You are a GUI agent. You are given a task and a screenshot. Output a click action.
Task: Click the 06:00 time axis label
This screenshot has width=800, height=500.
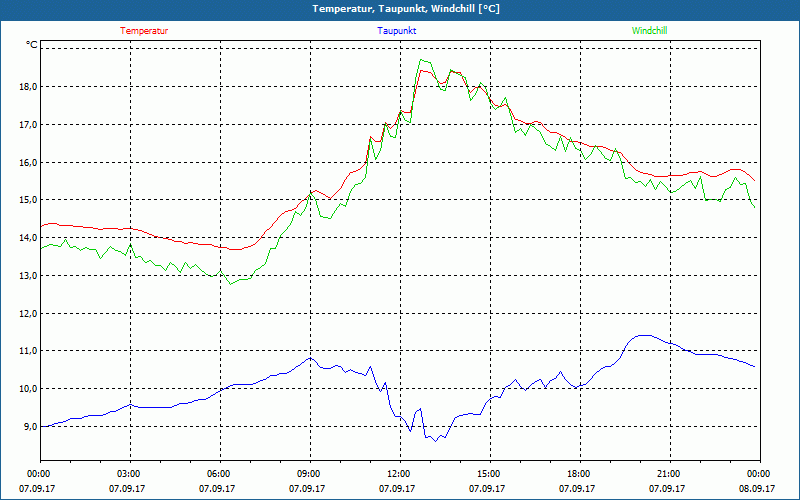(x=220, y=474)
